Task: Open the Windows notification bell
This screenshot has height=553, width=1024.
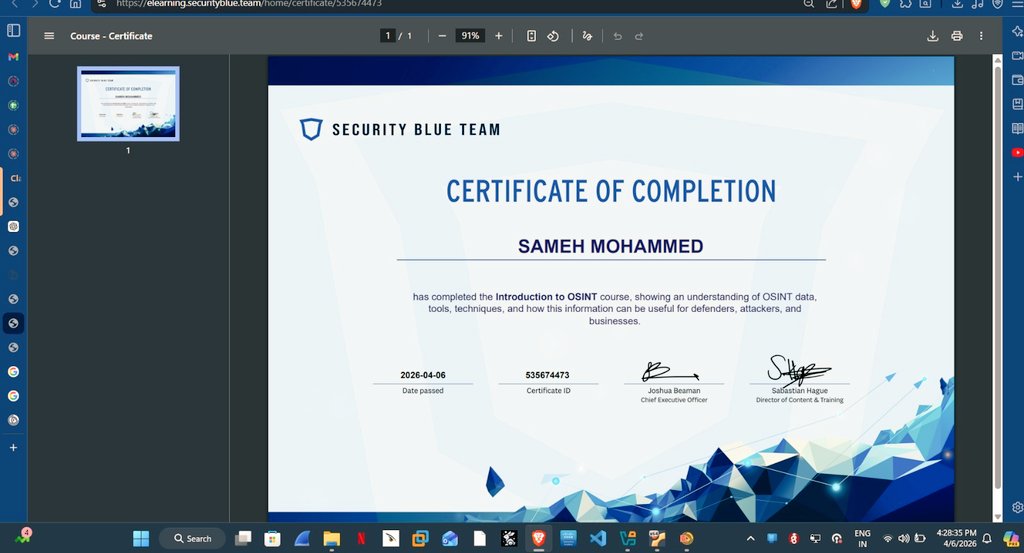Action: point(987,539)
